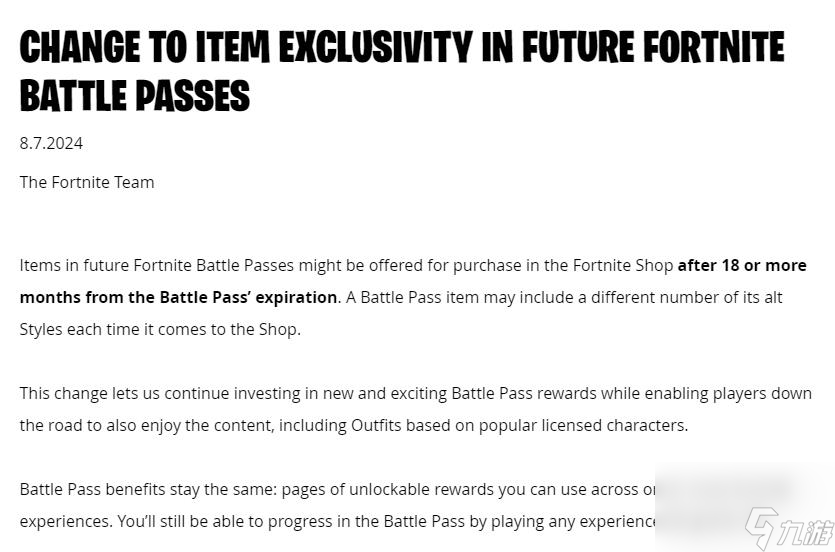835x552 pixels.
Task: Click the 8.7.2024 publication date
Action: [51, 143]
